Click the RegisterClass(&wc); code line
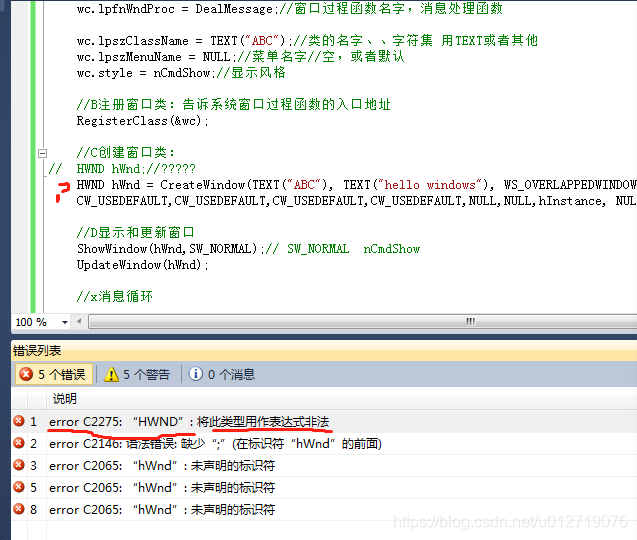The image size is (637, 540). tap(143, 121)
